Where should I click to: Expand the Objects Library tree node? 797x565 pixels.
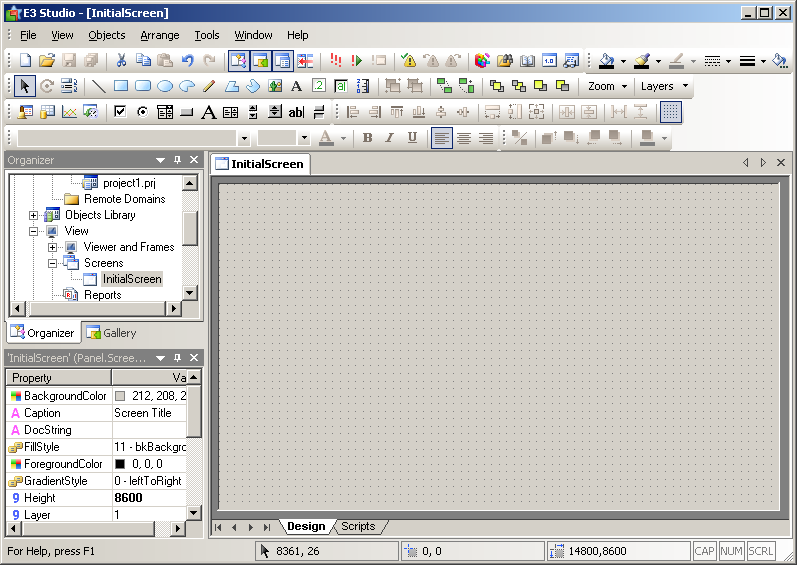tap(33, 215)
